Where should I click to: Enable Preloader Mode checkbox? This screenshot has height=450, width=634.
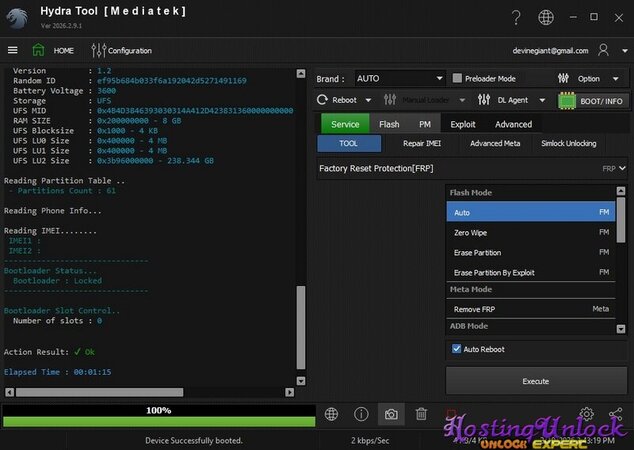(457, 78)
